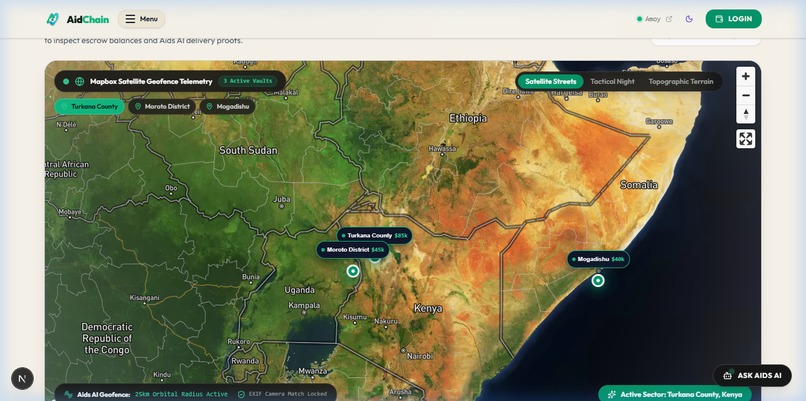Click the Juba city label

282,199
